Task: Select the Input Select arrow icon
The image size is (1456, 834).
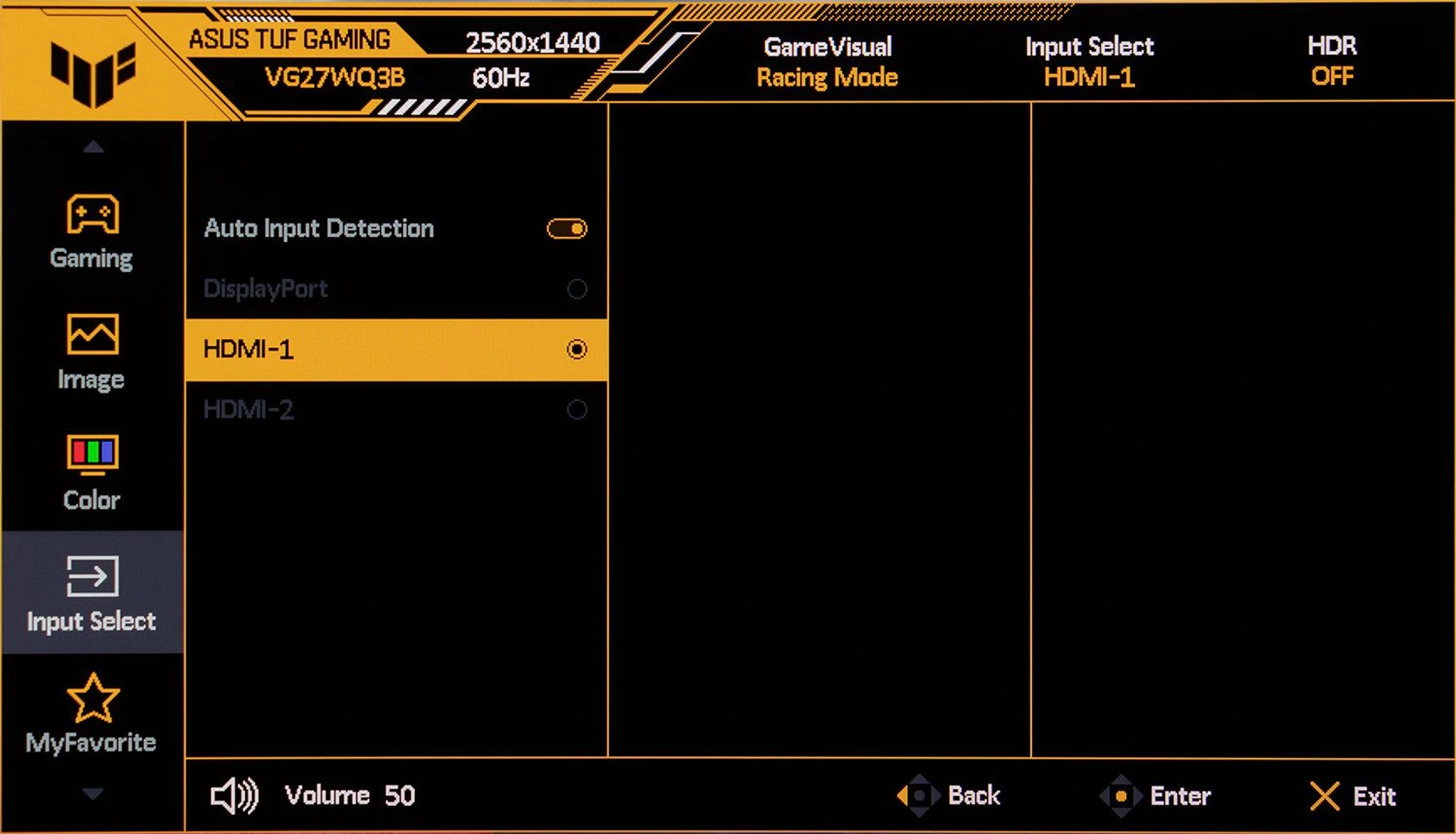Action: (93, 576)
